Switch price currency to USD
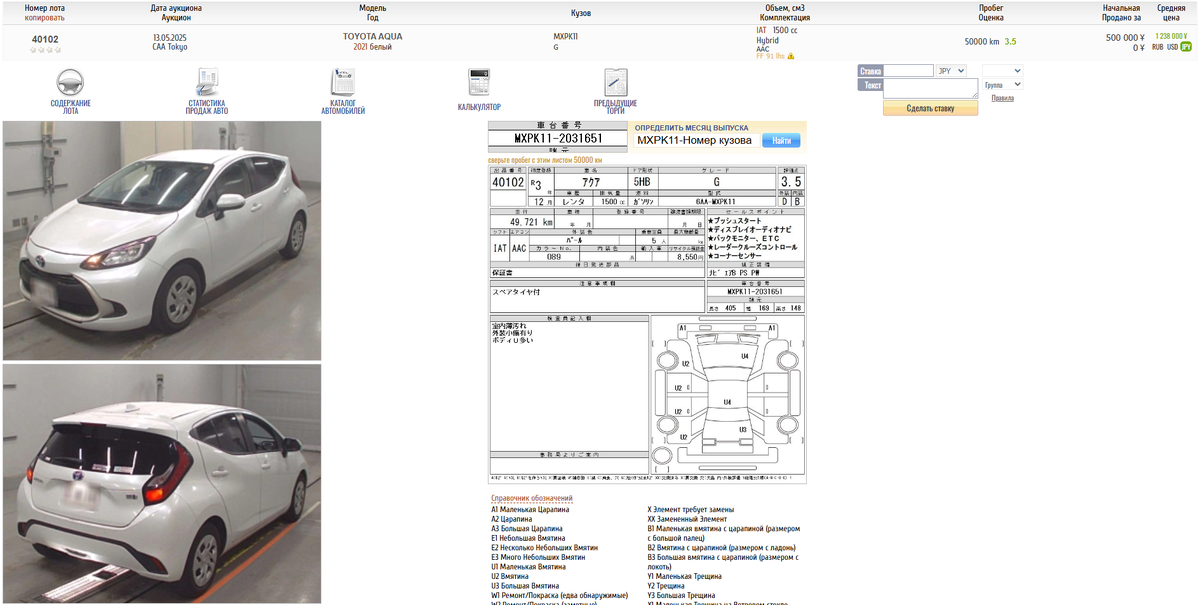This screenshot has height=605, width=1200. click(1172, 47)
